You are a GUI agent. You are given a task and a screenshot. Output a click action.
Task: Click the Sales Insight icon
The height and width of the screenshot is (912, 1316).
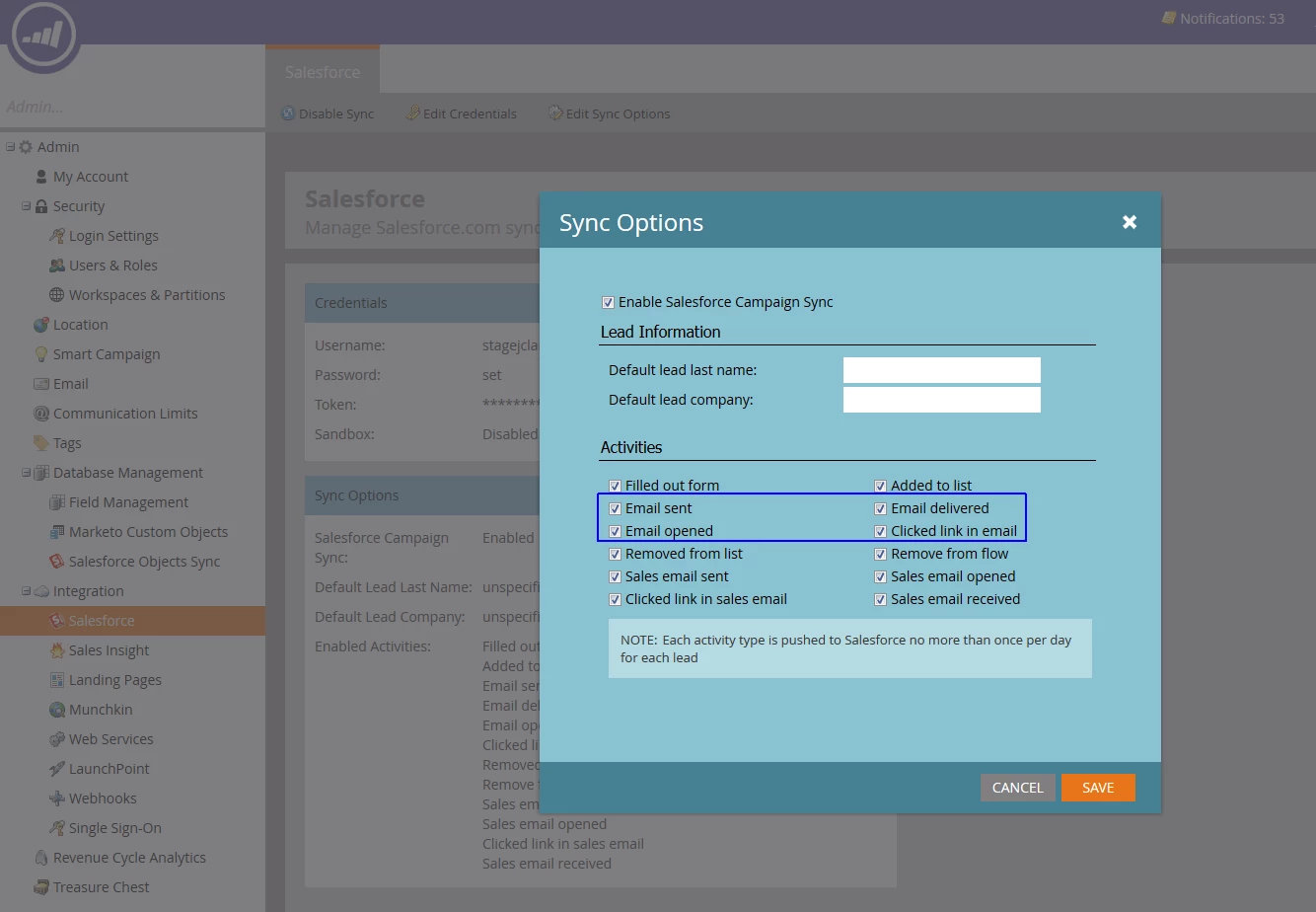click(x=57, y=650)
